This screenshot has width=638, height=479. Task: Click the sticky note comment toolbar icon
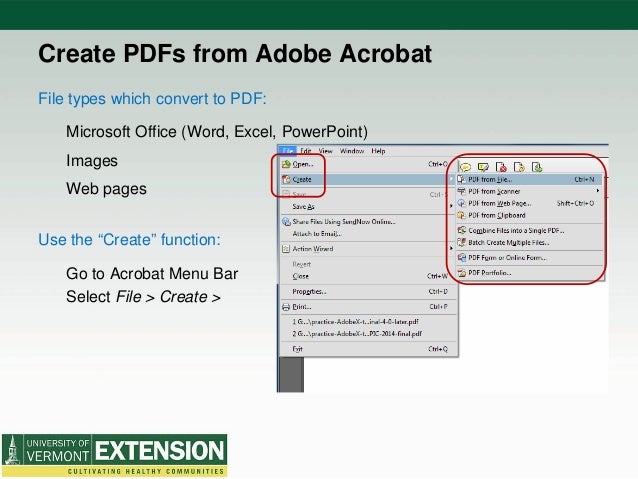point(465,167)
